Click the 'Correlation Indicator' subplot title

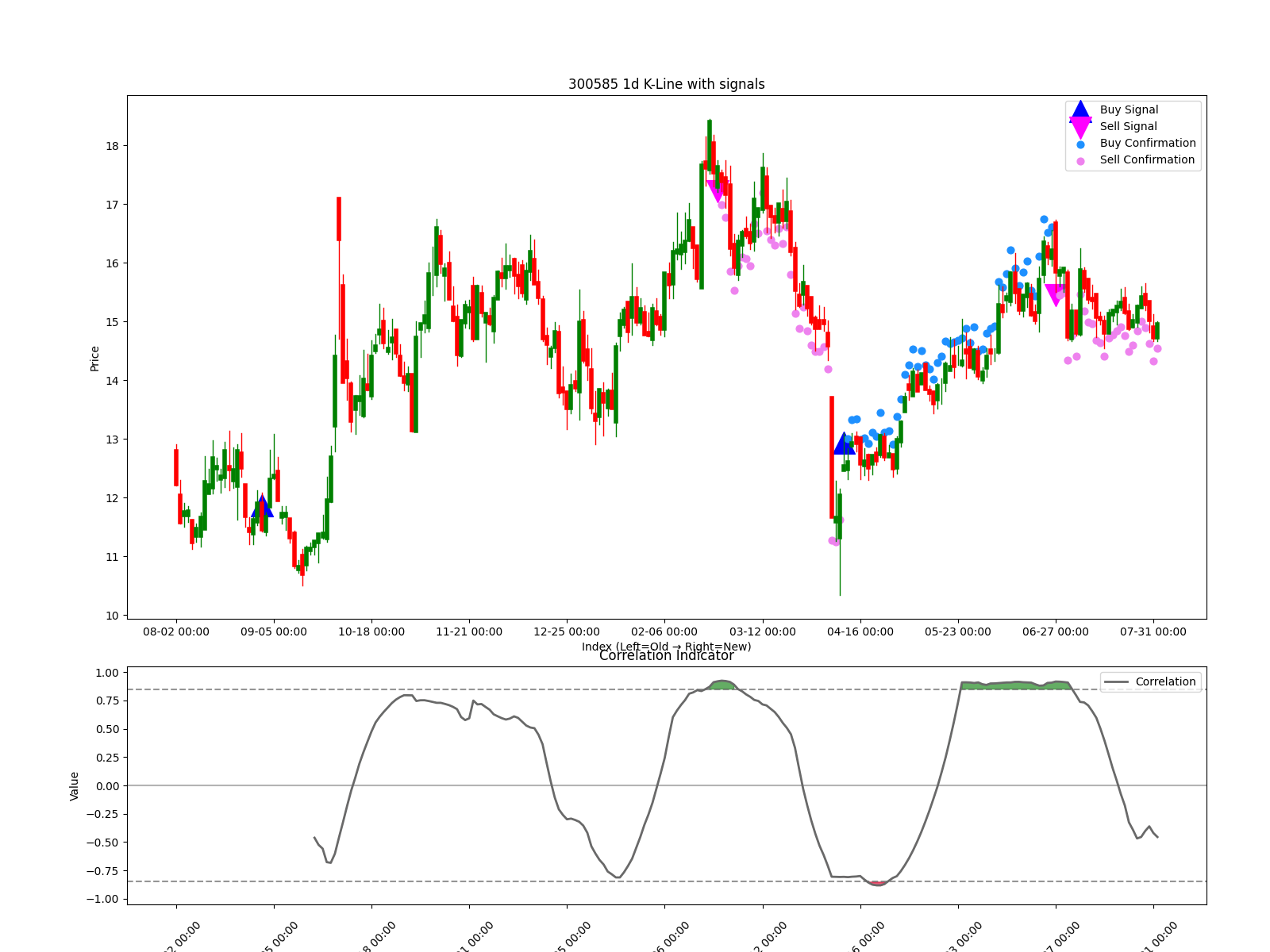pos(667,655)
